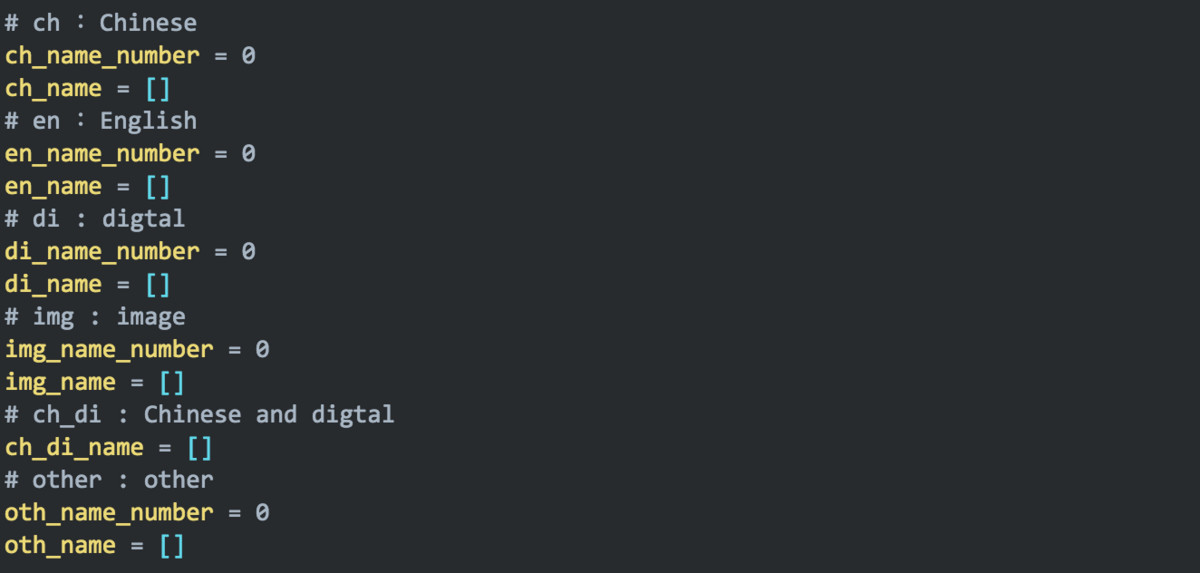Click the comment line '# ch : Chinese'

point(101,23)
